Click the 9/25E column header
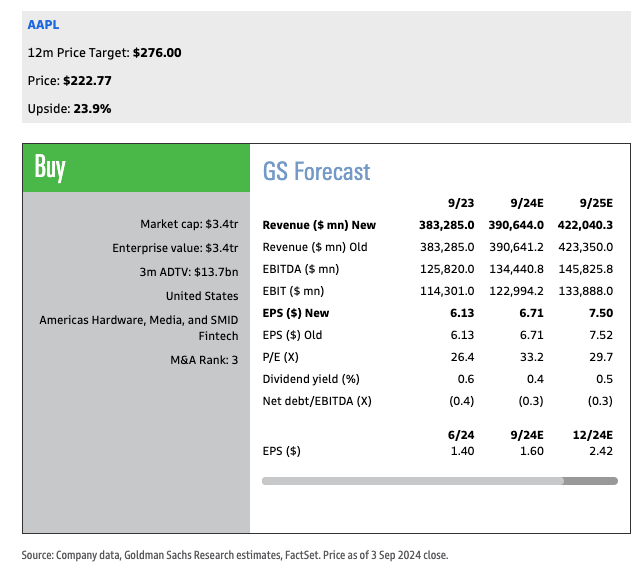Image resolution: width=640 pixels, height=569 pixels. pyautogui.click(x=595, y=200)
